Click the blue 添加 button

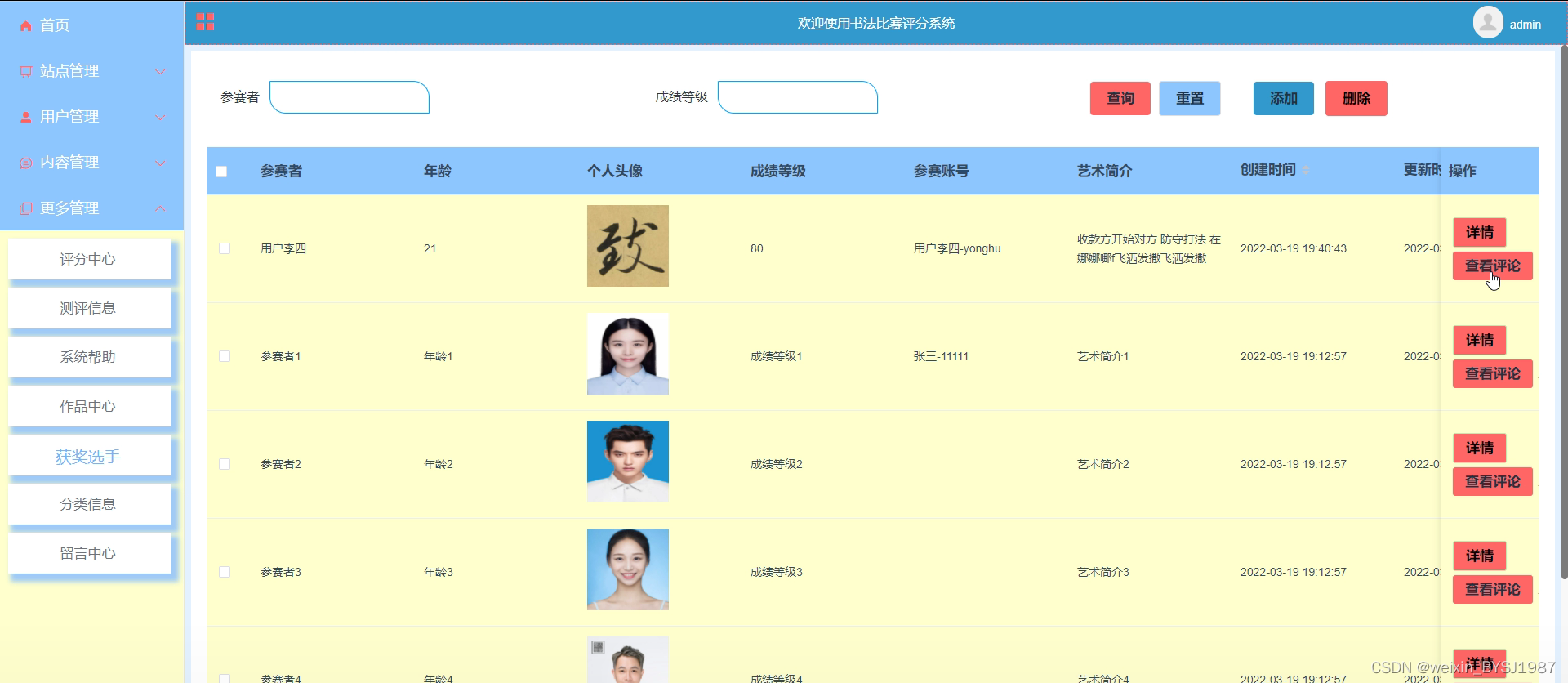[x=1283, y=98]
